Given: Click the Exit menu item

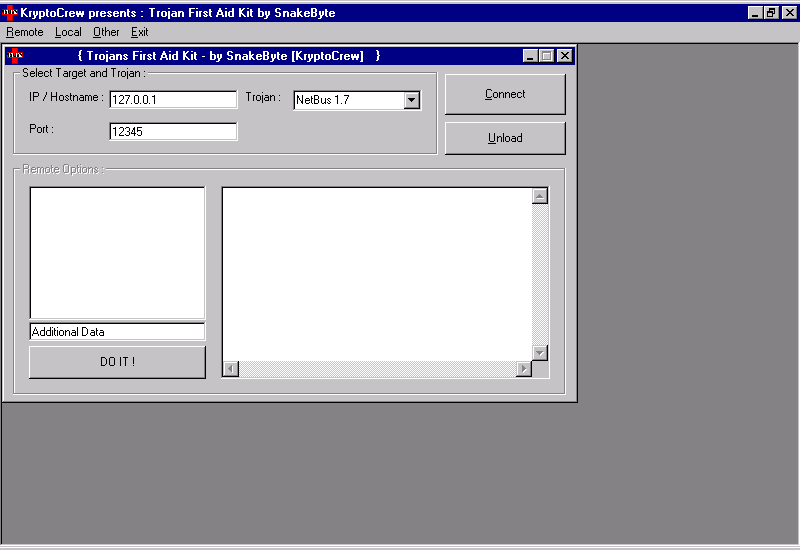Looking at the screenshot, I should pos(139,32).
